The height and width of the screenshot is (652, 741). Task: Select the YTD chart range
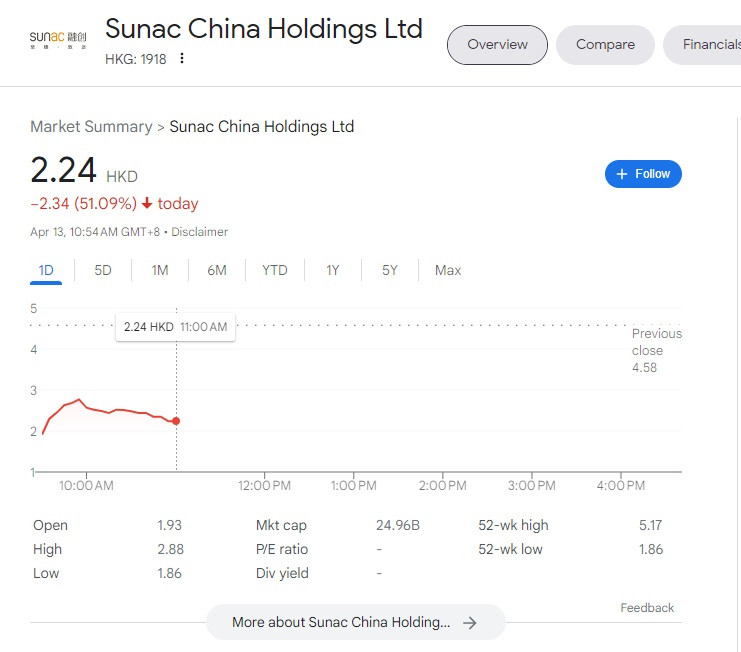point(275,271)
